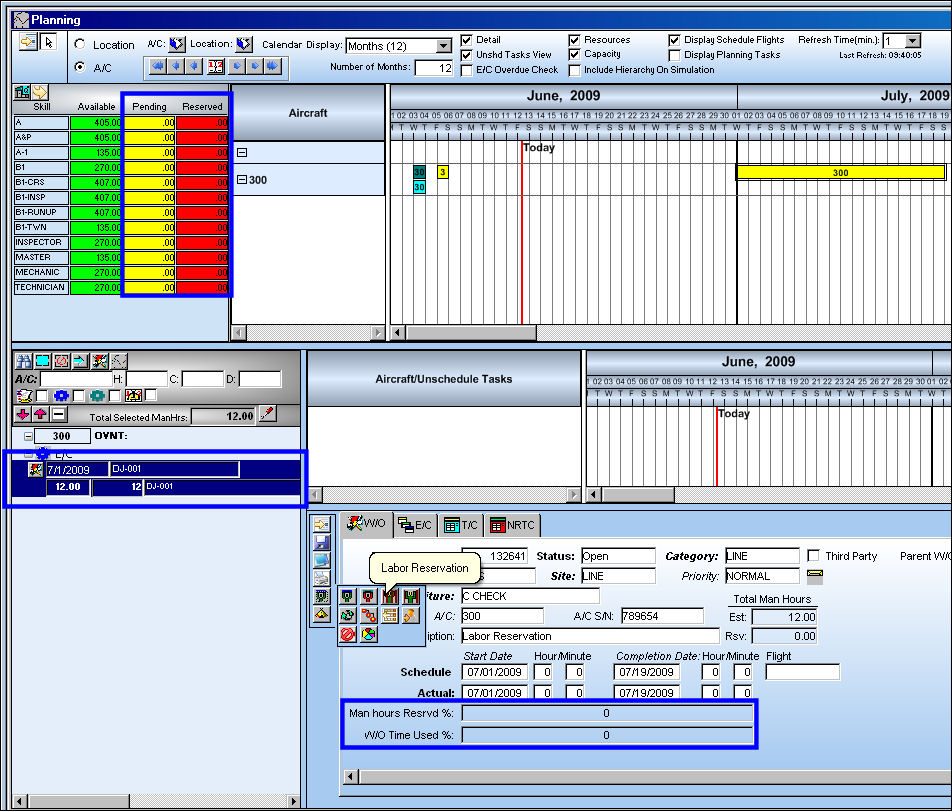Click the pie chart icon in the popup toolbar
The width and height of the screenshot is (952, 811).
(369, 634)
